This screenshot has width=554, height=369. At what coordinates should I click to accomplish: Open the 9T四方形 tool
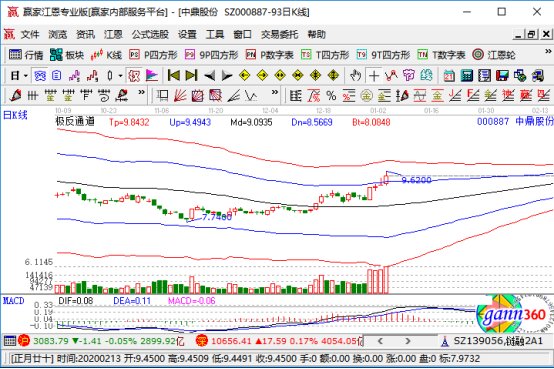click(383, 55)
